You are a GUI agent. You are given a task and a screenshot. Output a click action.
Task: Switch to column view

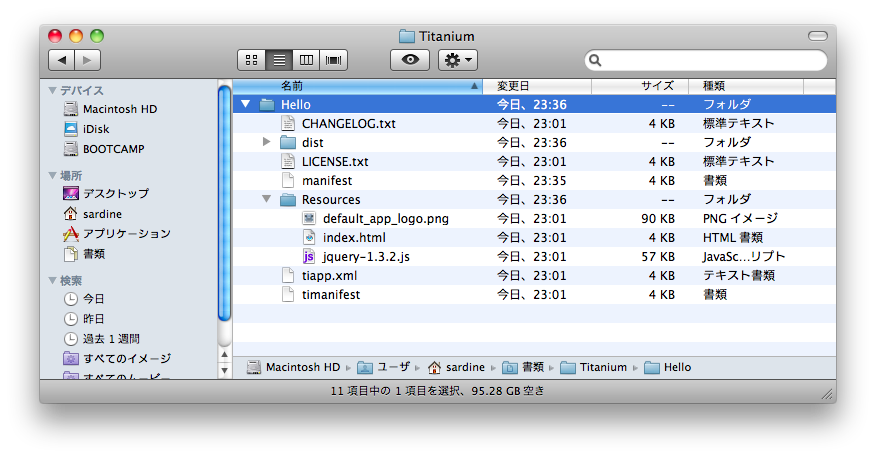pos(306,60)
